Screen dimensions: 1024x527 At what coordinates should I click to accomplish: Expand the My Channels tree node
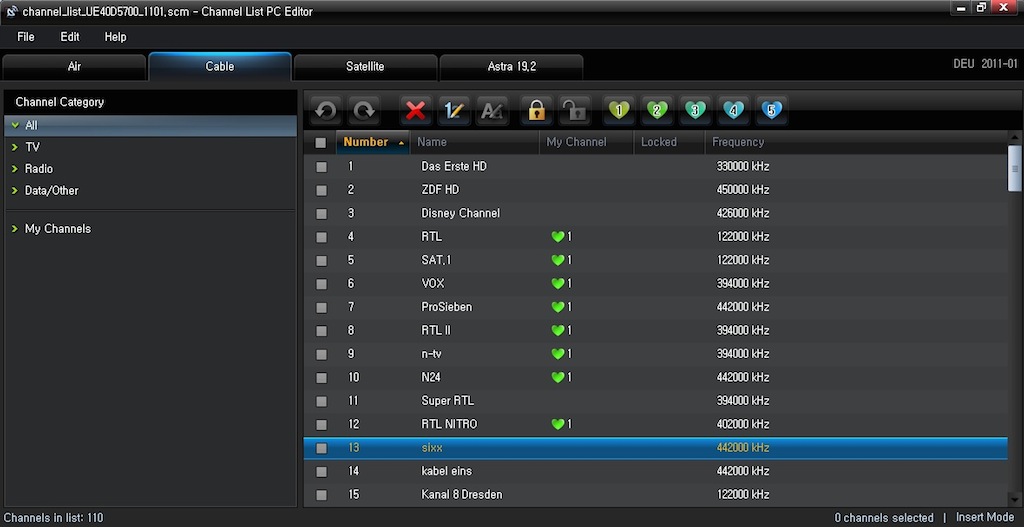(15, 229)
